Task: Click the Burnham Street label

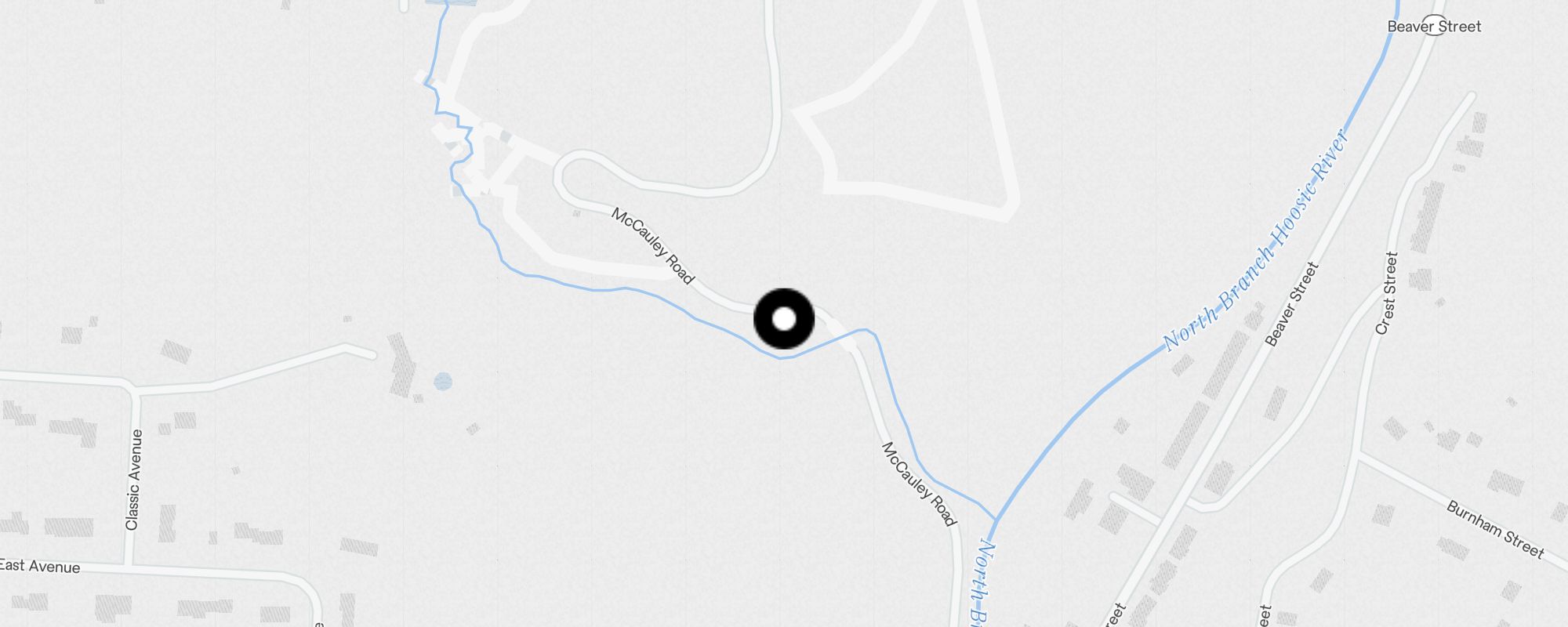Action: click(x=1495, y=530)
